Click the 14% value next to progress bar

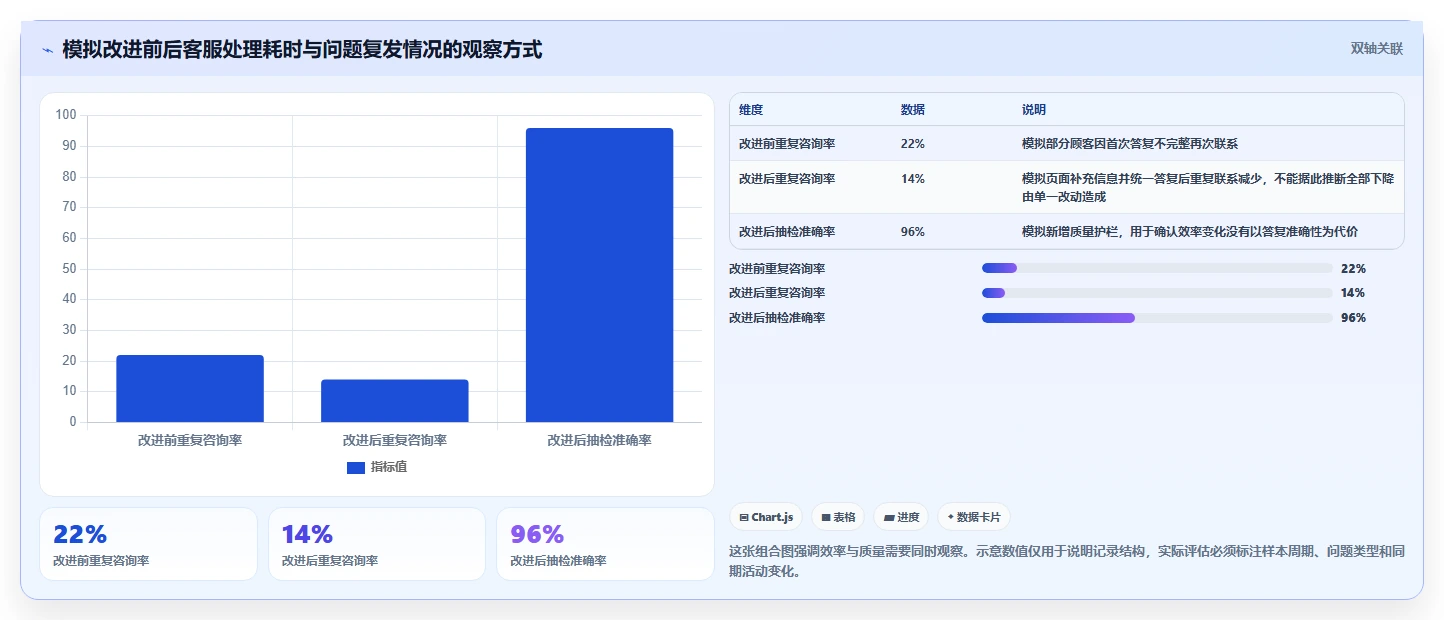1353,293
